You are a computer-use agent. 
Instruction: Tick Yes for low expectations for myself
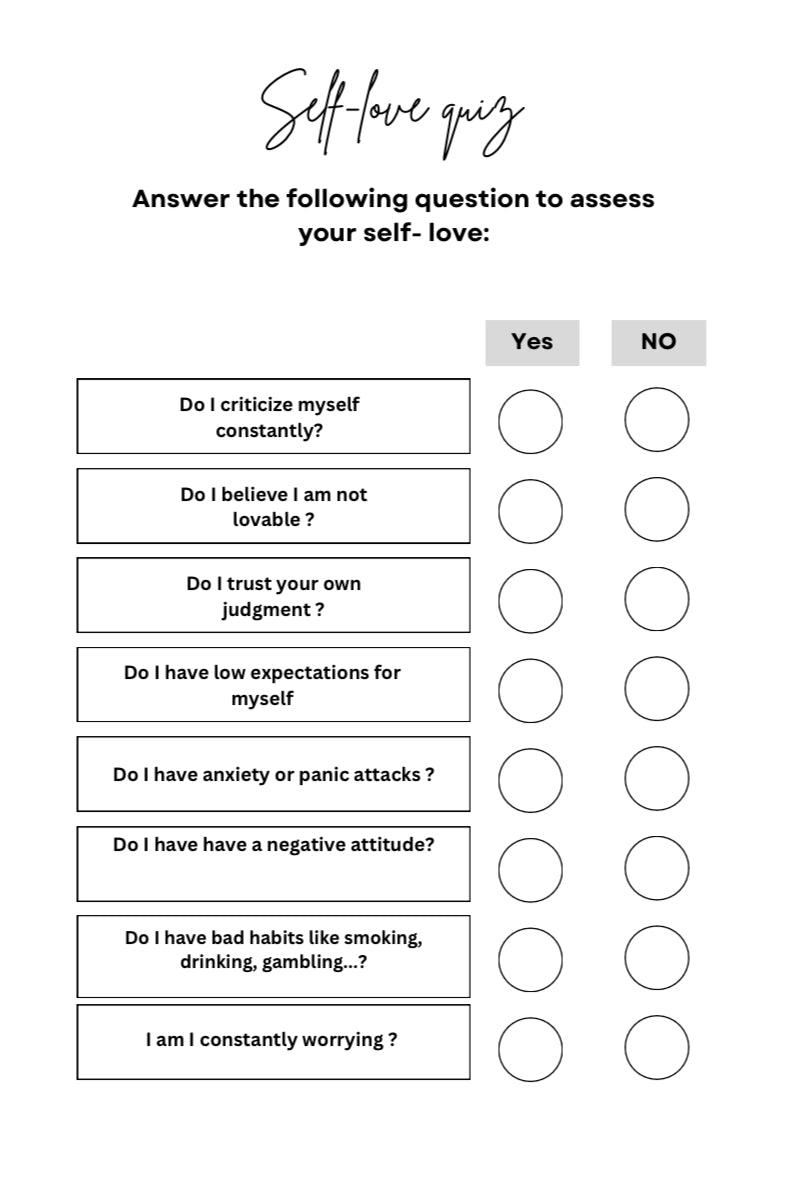point(530,690)
